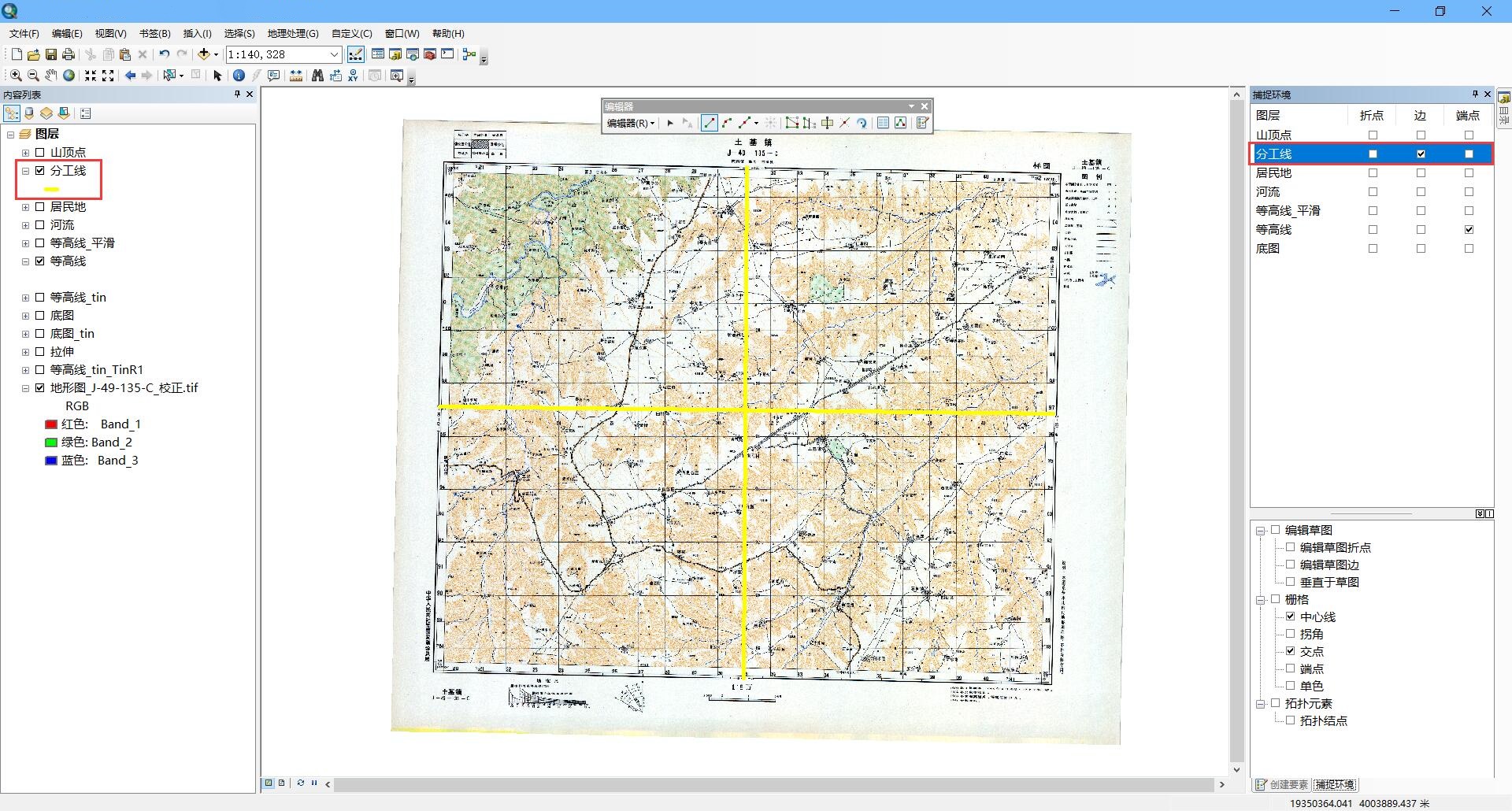Select the Measure tool
Image resolution: width=1512 pixels, height=811 pixels.
[295, 76]
